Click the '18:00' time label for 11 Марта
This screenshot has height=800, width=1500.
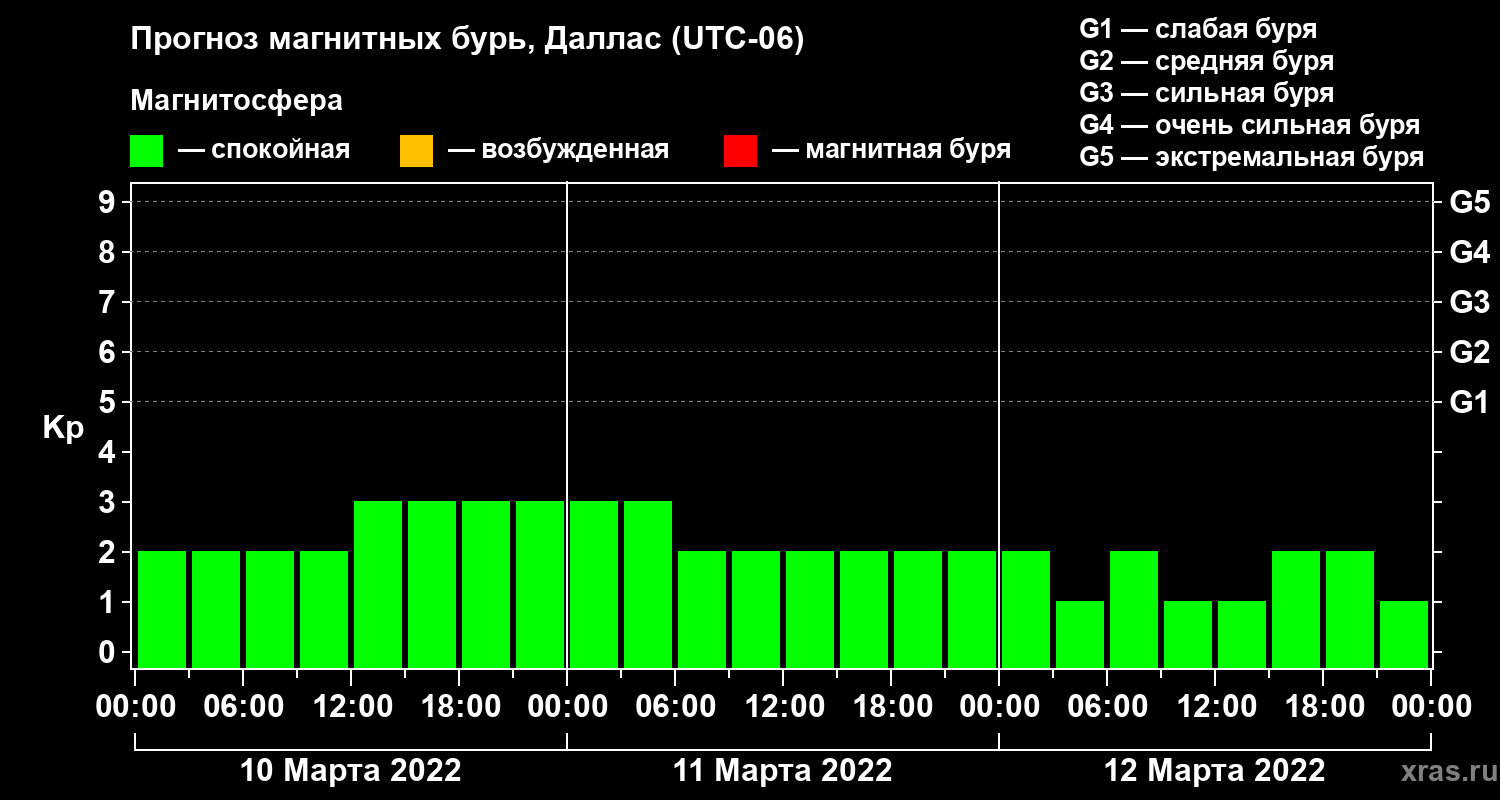click(x=891, y=707)
